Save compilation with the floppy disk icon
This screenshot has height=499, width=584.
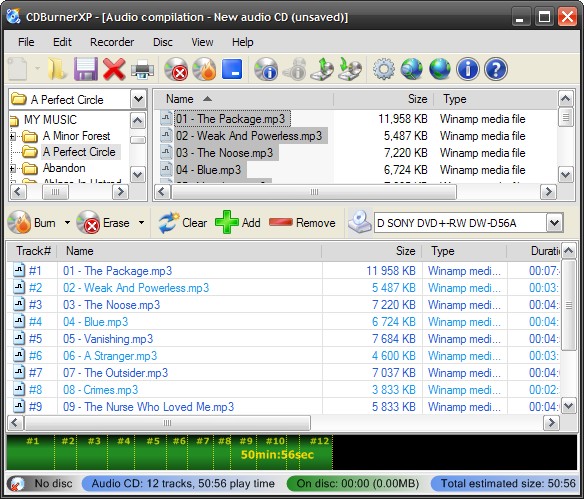86,69
